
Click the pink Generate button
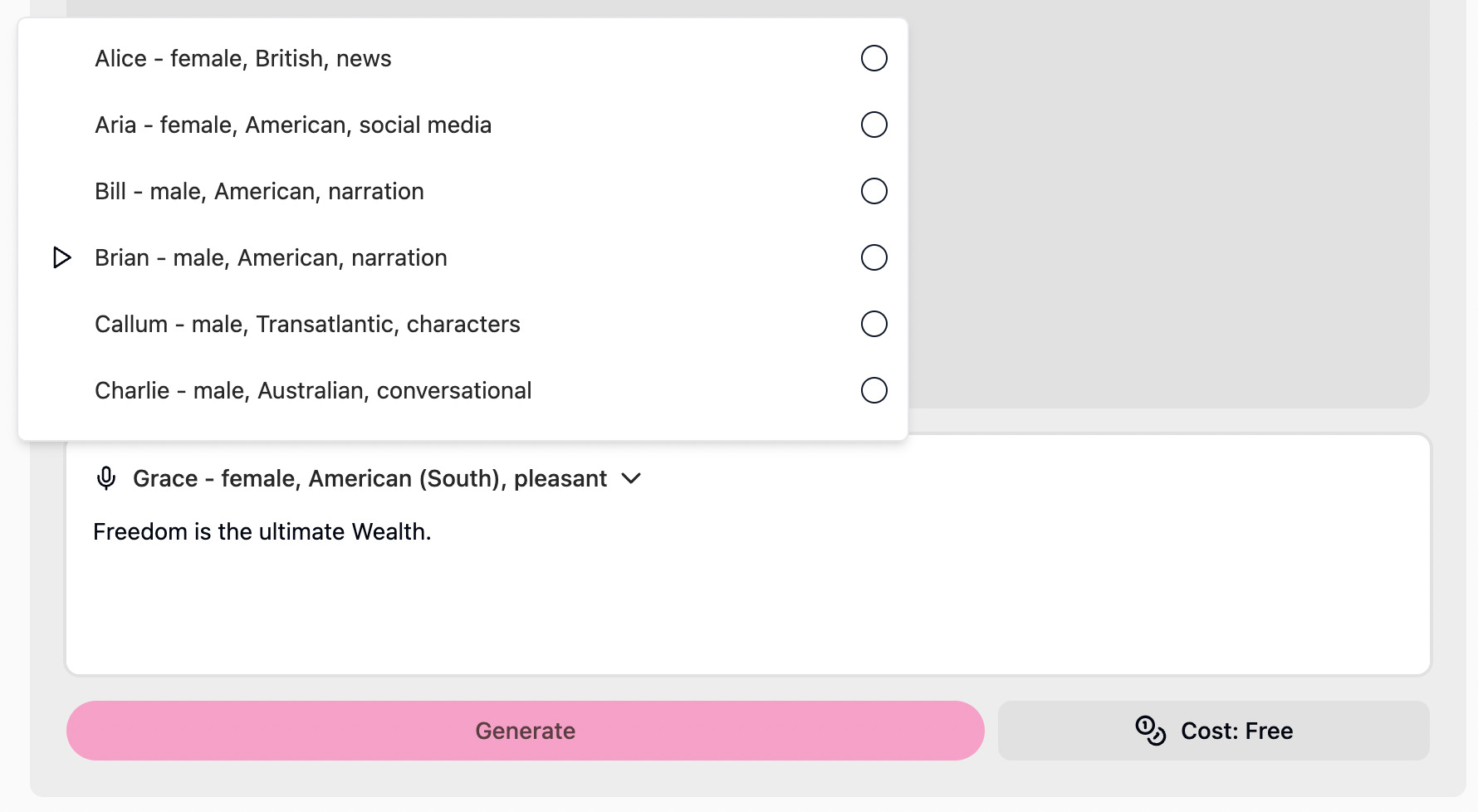point(526,731)
